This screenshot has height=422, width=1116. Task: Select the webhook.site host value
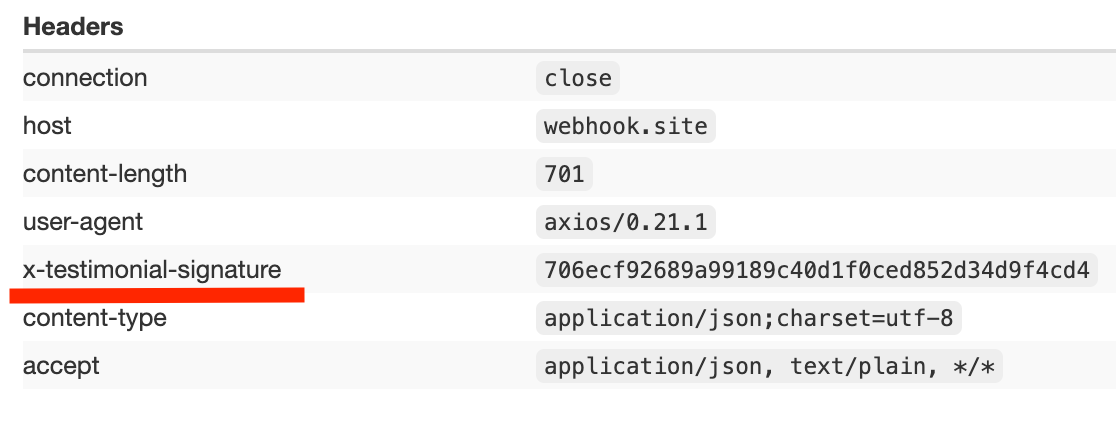tap(625, 126)
